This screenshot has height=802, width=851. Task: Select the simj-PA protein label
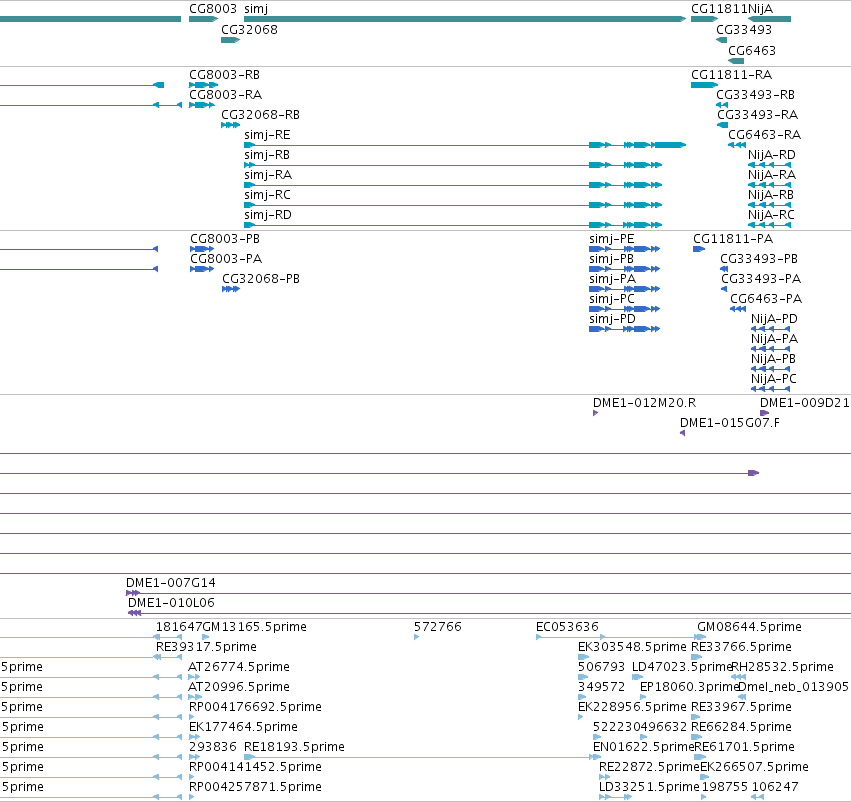pyautogui.click(x=612, y=279)
